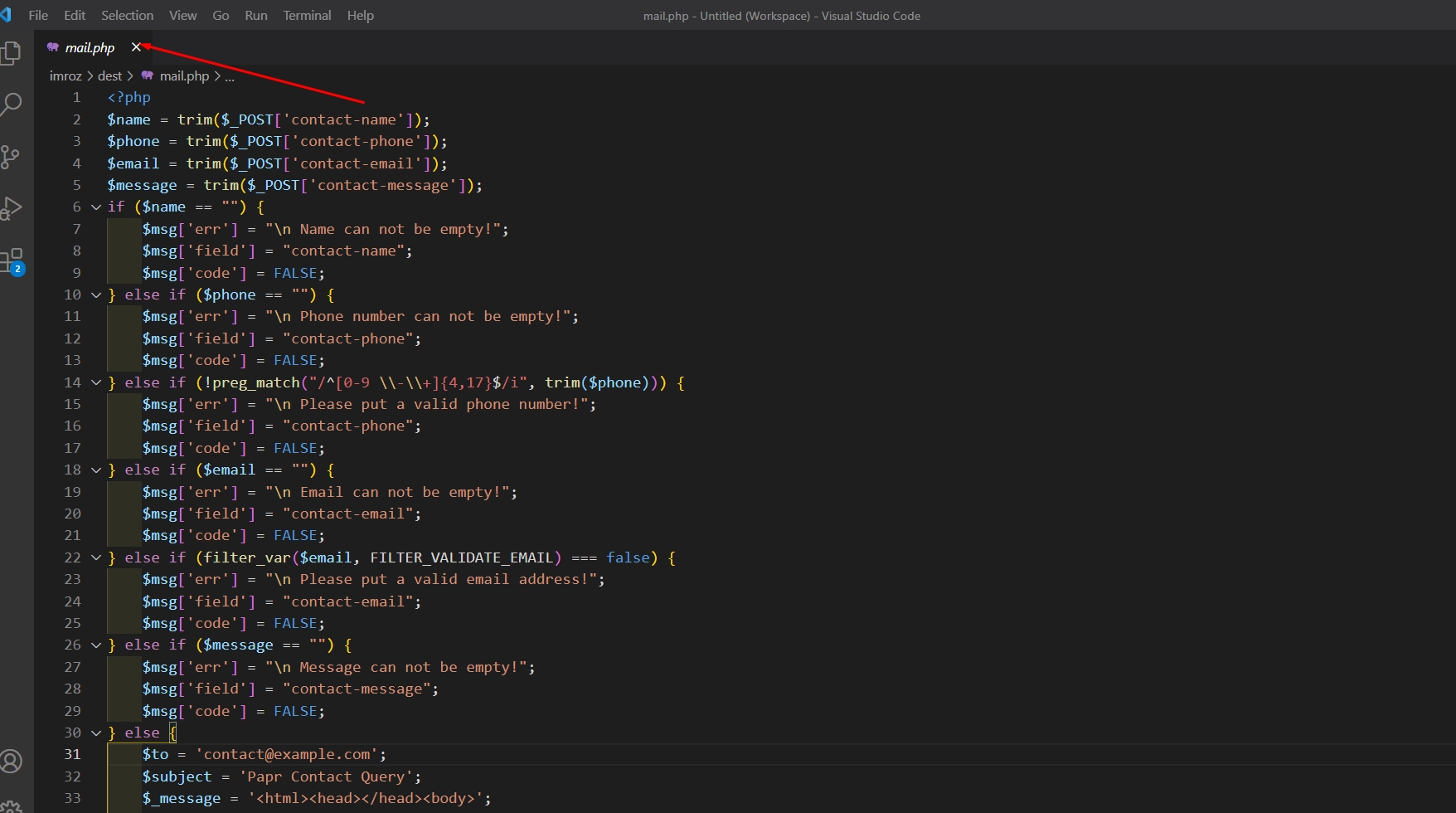This screenshot has height=813, width=1456.
Task: Collapse the else if ($phone) block on line 10
Action: (96, 295)
